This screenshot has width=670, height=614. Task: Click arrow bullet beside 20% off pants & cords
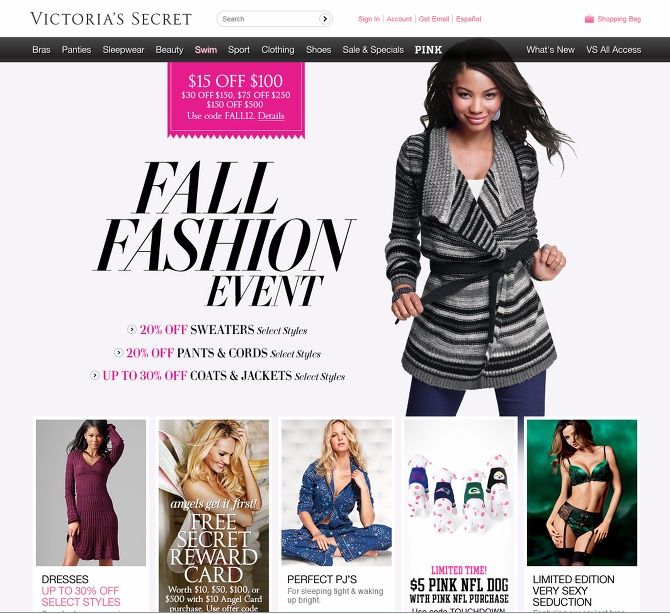(x=118, y=353)
